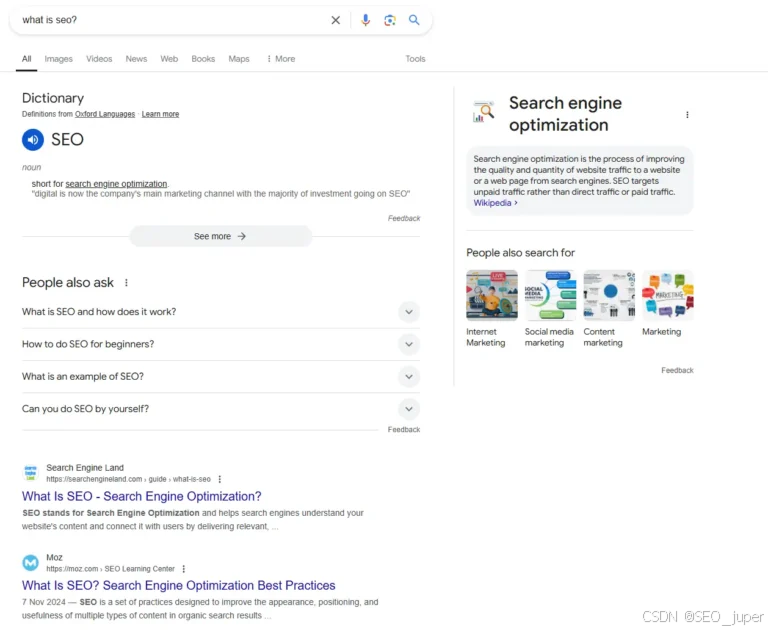Open the Oxford Languages link
The width and height of the screenshot is (768, 630).
click(x=105, y=114)
